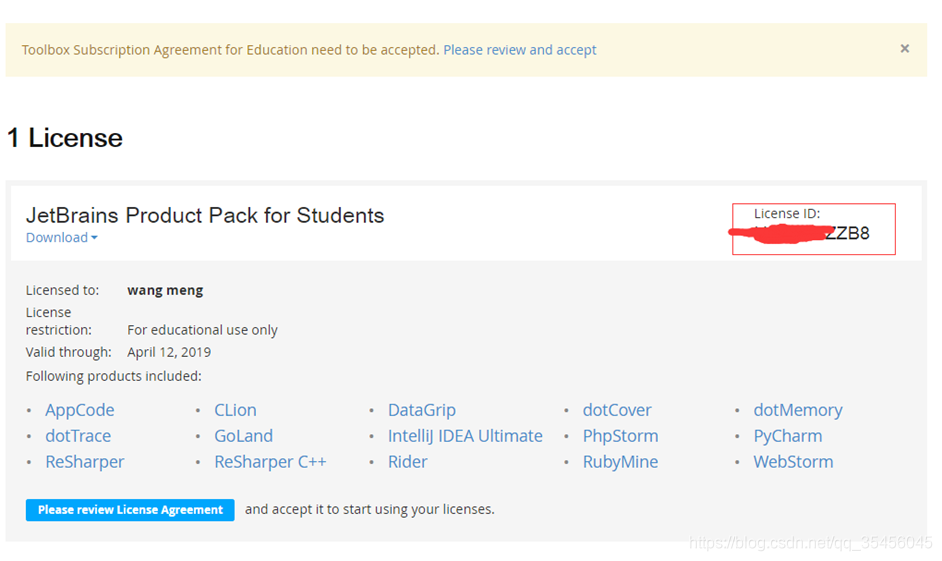Open the PhpStorm product link
Image resolution: width=942 pixels, height=561 pixels.
coord(621,435)
